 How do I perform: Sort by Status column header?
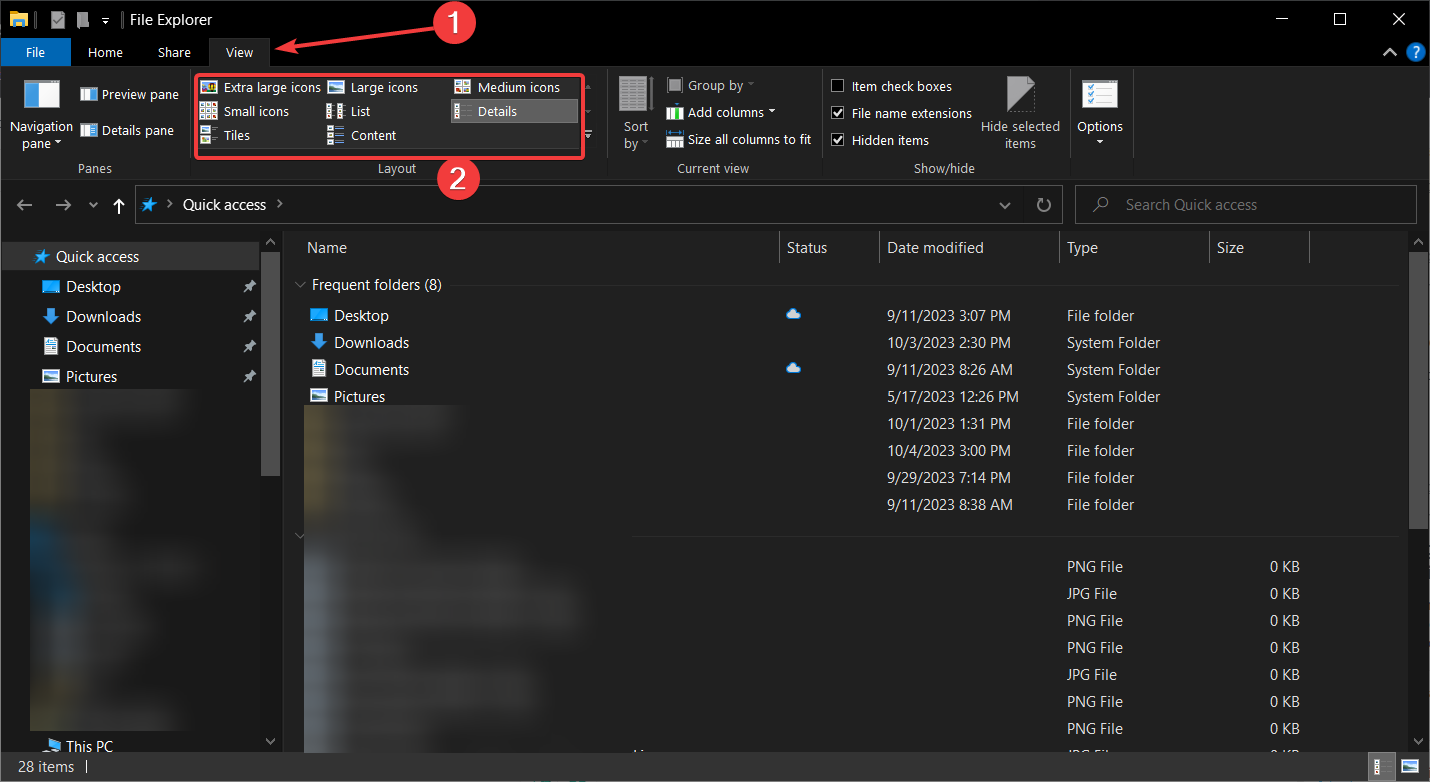(807, 248)
